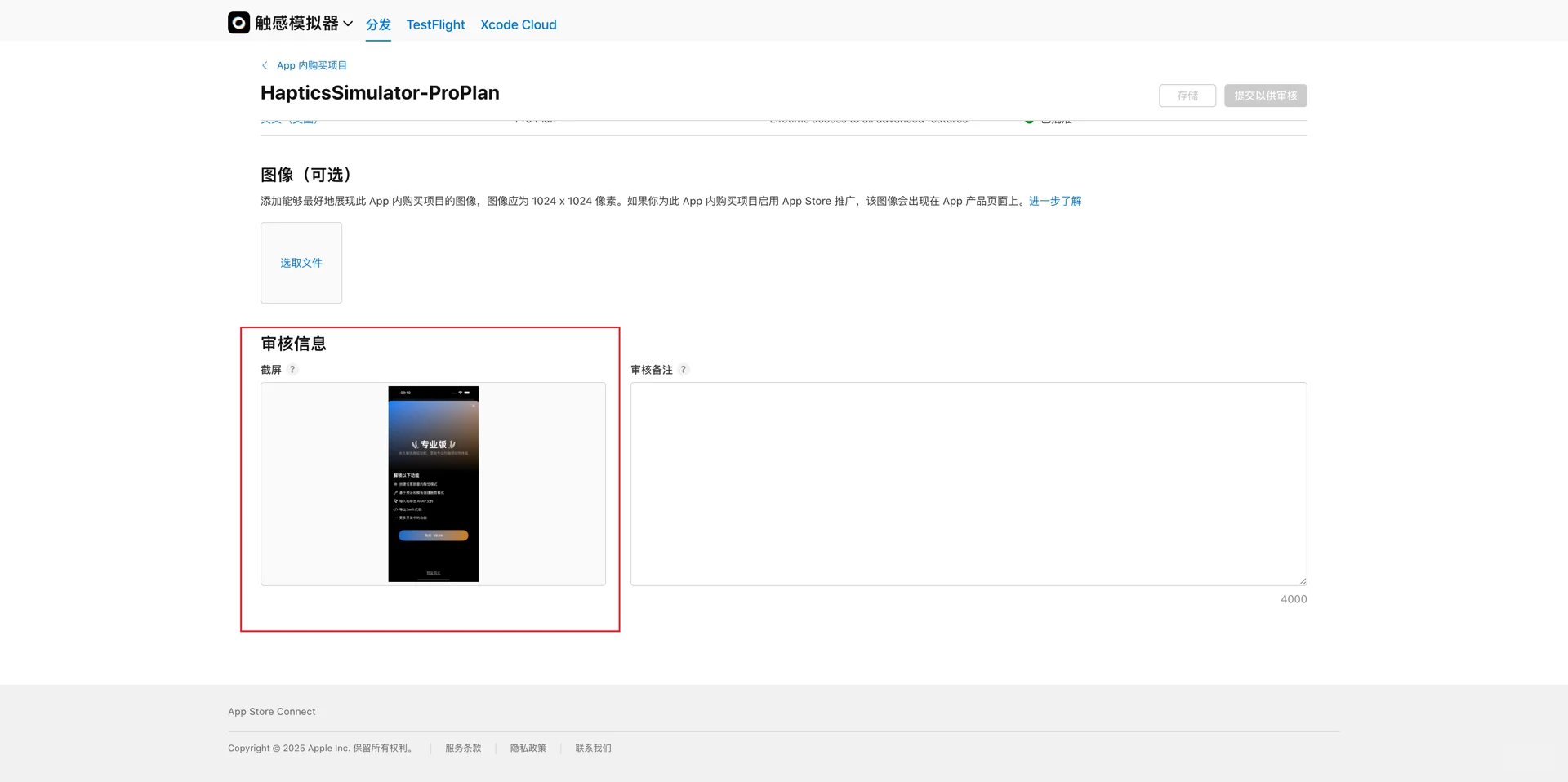Open the Xcode Cloud tab

pos(518,24)
